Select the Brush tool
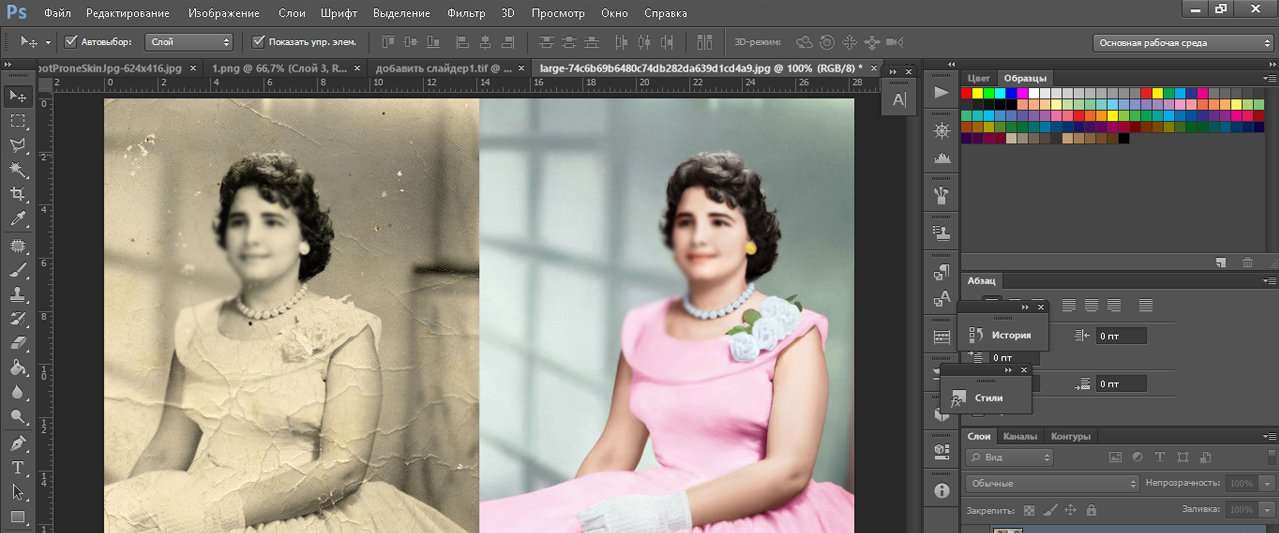 (18, 270)
